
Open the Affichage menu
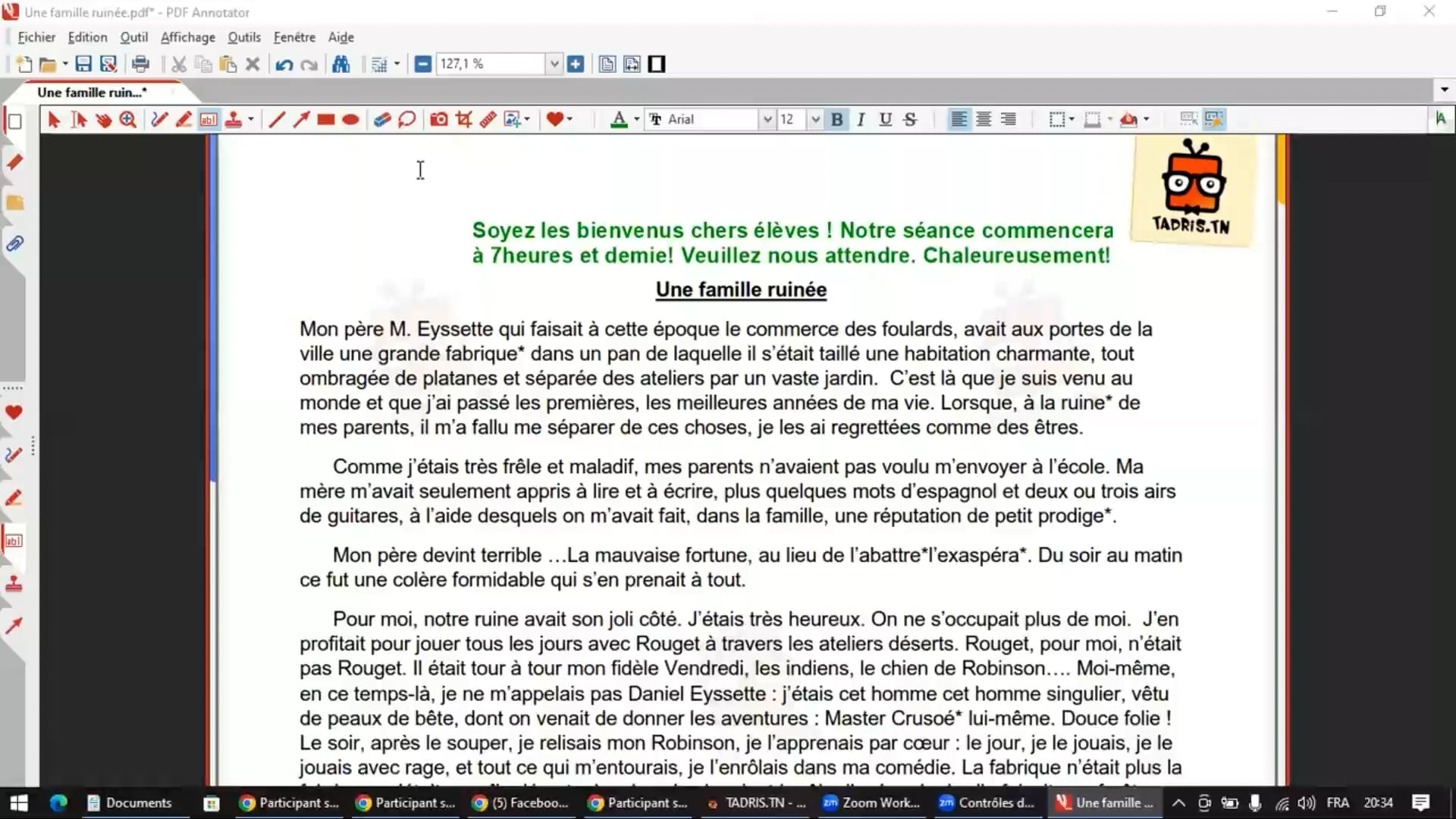187,37
